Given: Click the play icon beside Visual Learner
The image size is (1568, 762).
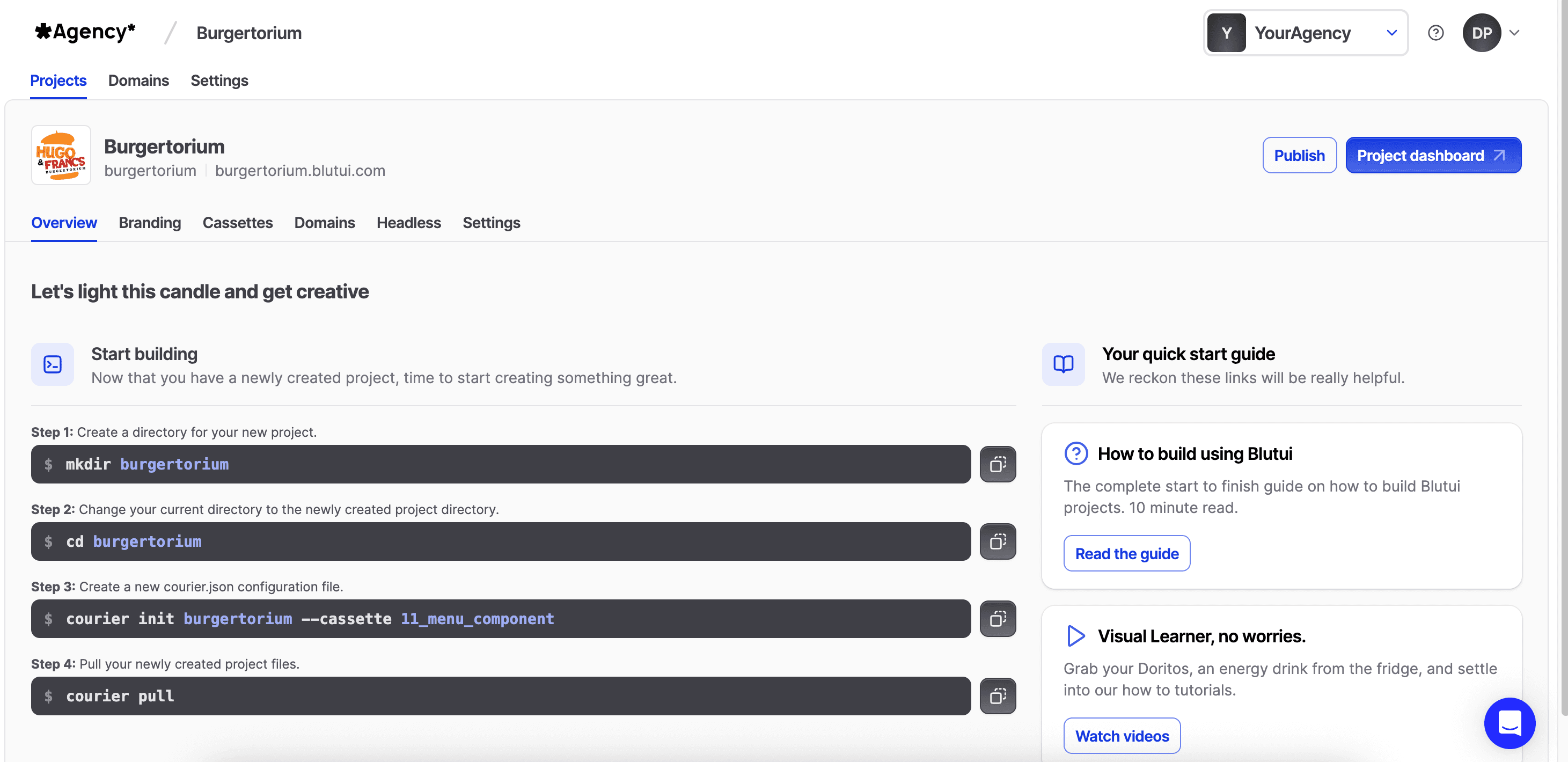Looking at the screenshot, I should (1075, 635).
